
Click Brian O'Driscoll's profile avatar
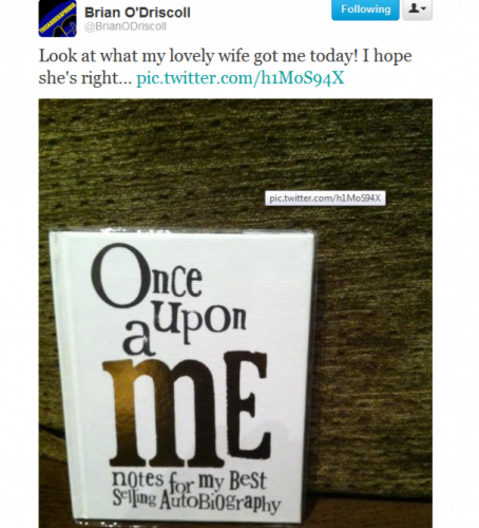point(57,18)
